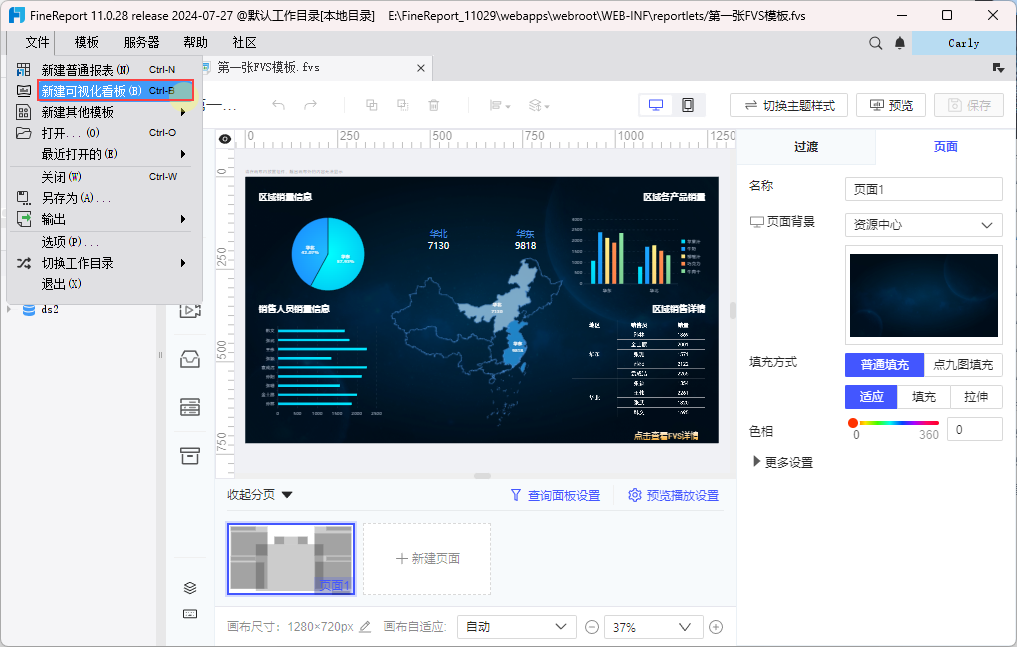
Task: Select 填充 fit mode option
Action: coord(924,397)
